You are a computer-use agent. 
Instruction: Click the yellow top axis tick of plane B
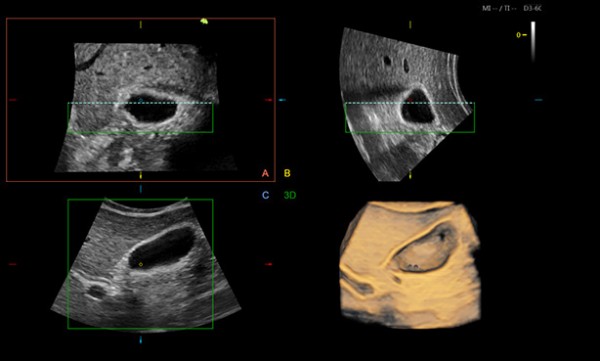[x=410, y=25]
